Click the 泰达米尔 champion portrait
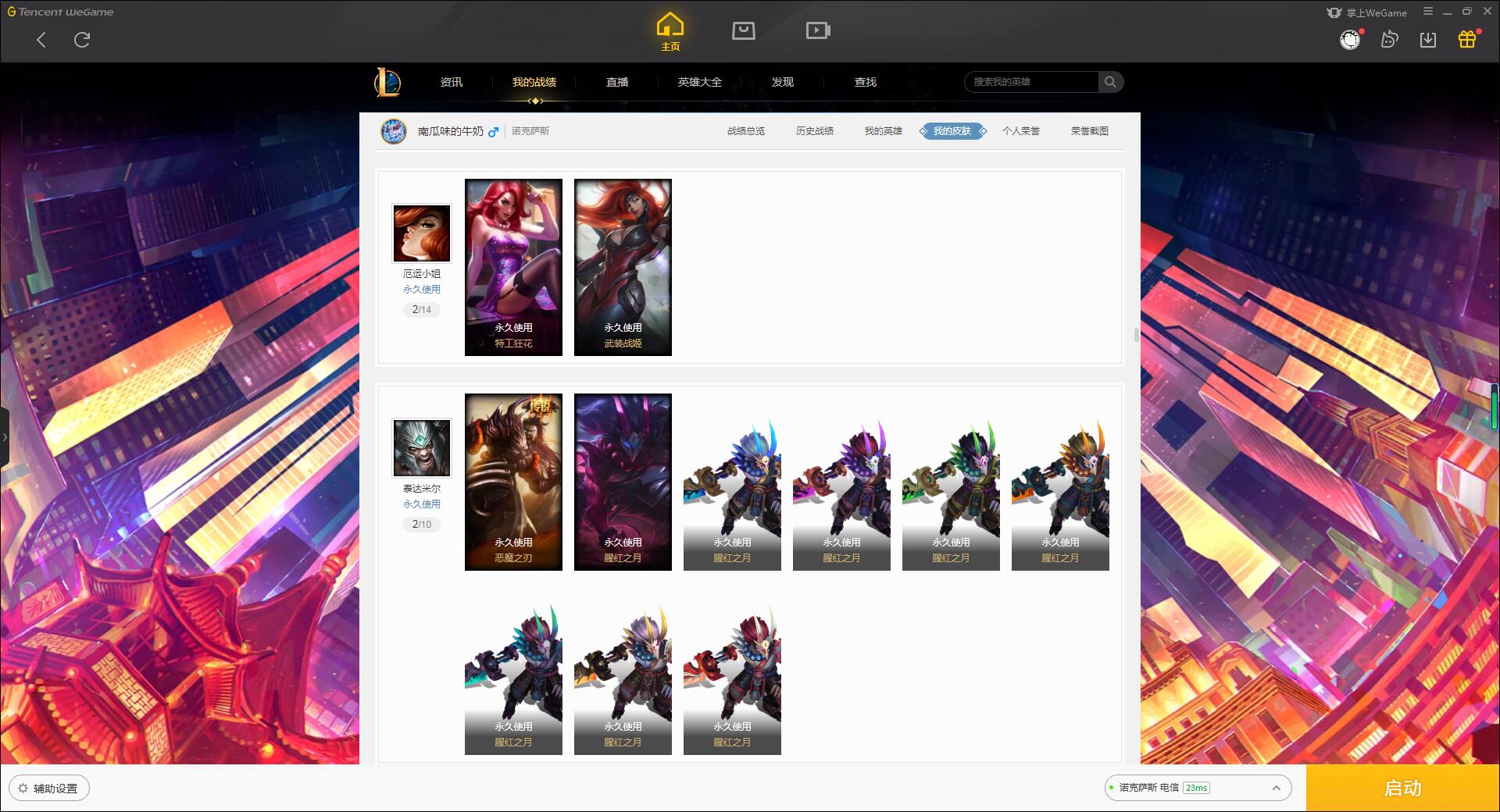The height and width of the screenshot is (812, 1500). click(422, 448)
